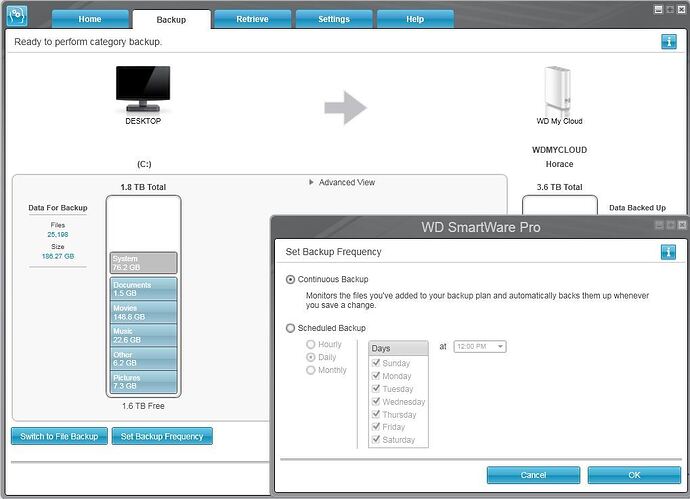
Task: Select Continuous Backup option
Action: point(290,279)
